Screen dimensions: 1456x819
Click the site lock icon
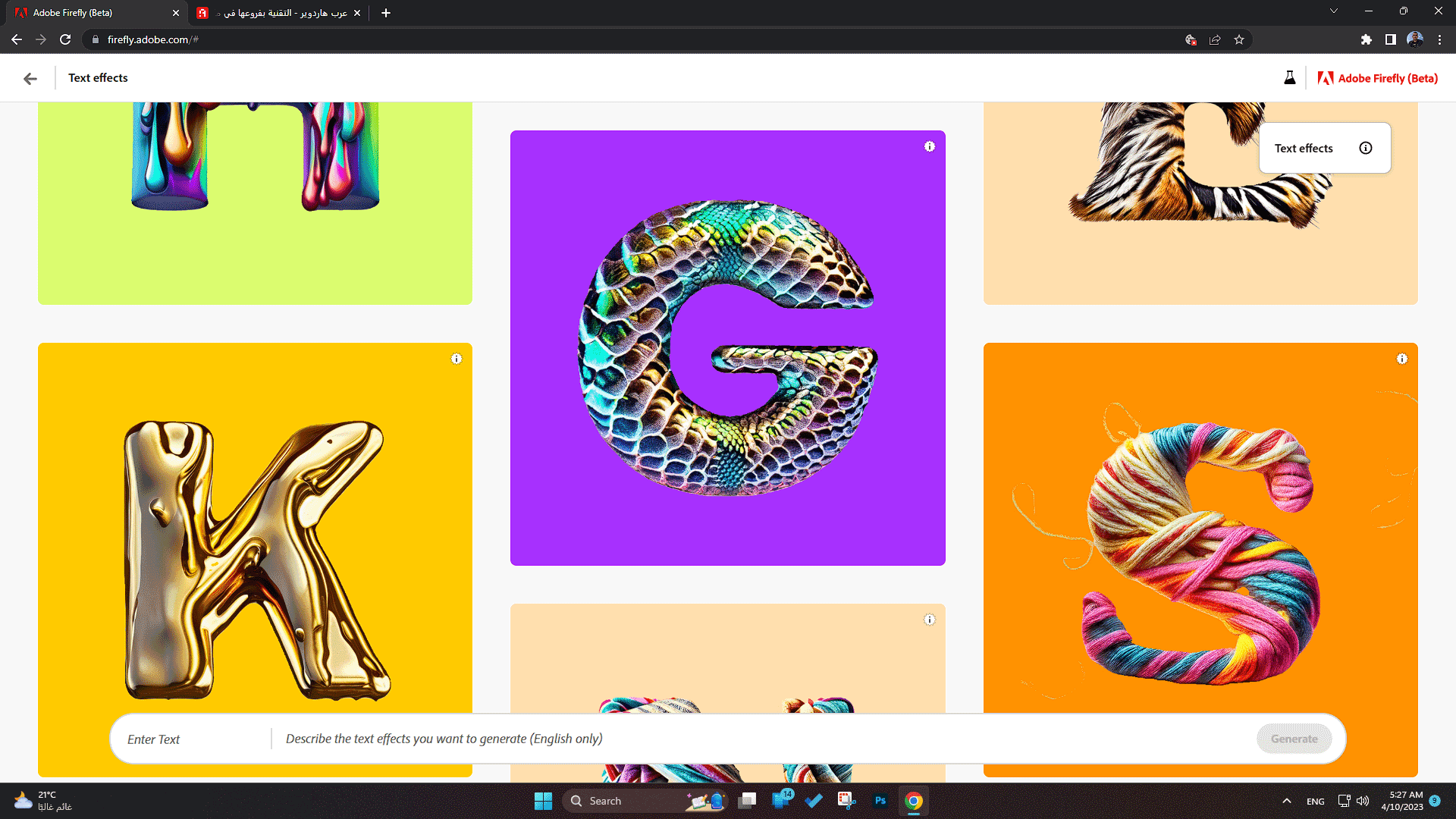click(96, 39)
